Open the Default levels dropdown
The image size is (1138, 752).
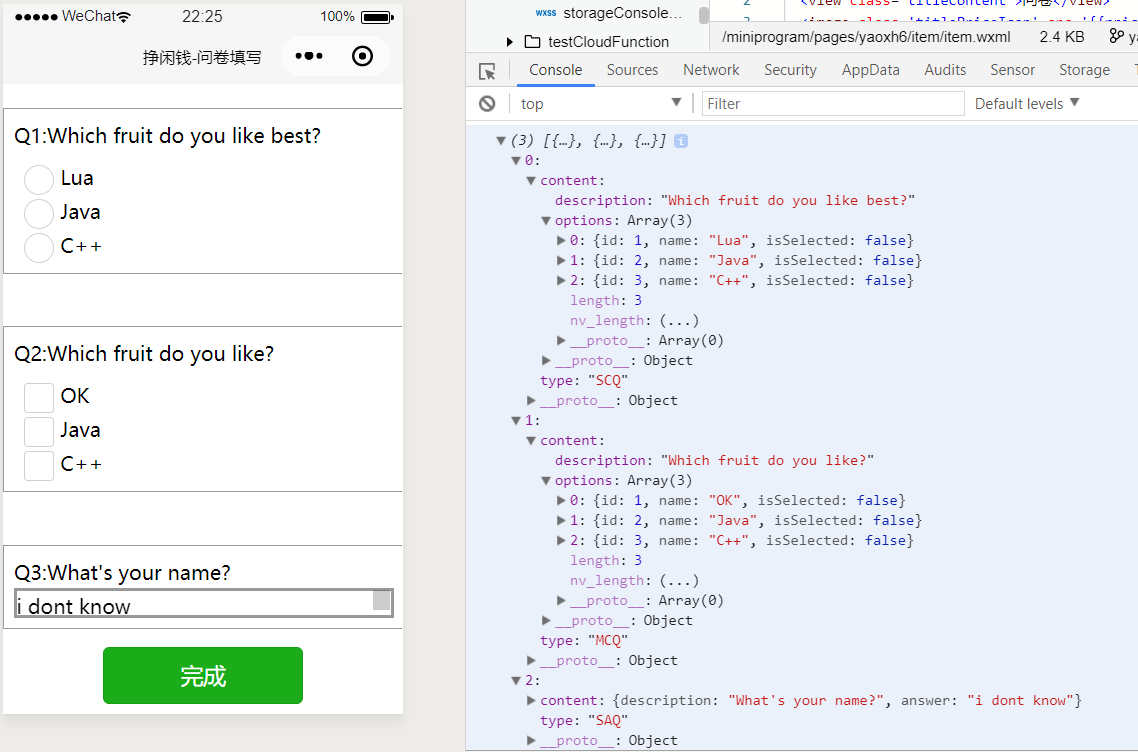pos(1027,104)
